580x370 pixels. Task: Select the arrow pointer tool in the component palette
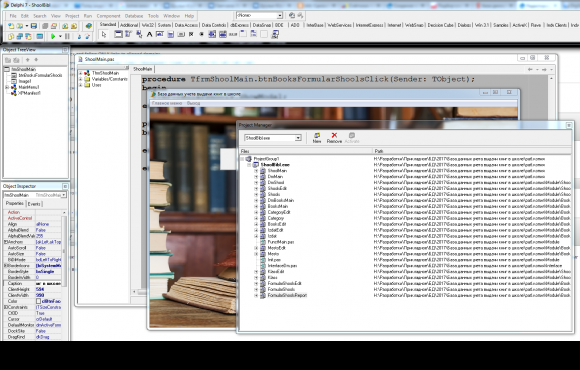point(104,34)
